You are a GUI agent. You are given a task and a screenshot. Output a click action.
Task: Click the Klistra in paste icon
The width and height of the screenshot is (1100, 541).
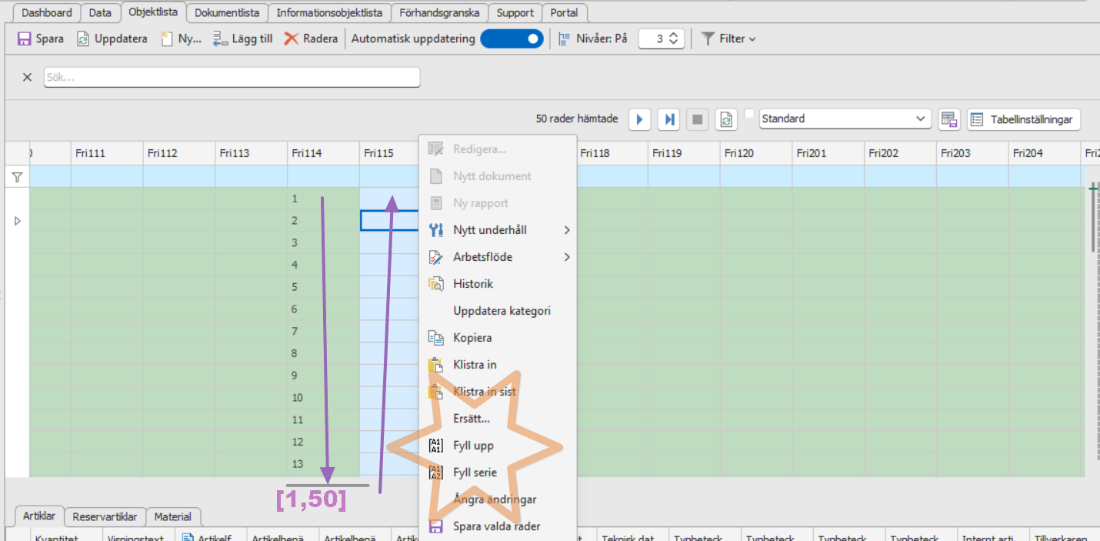(436, 365)
